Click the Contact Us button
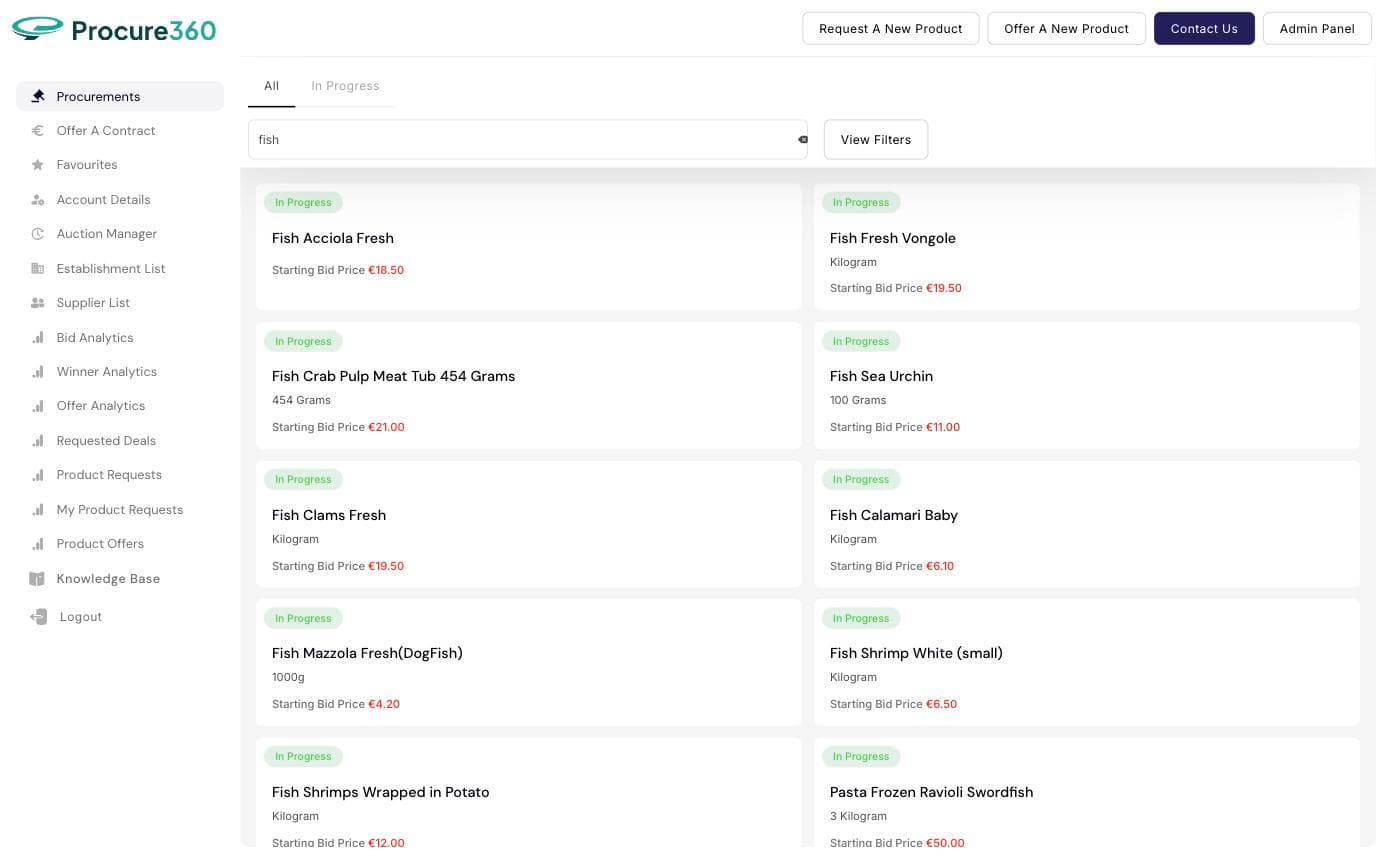The height and width of the screenshot is (868, 1384). click(1204, 29)
